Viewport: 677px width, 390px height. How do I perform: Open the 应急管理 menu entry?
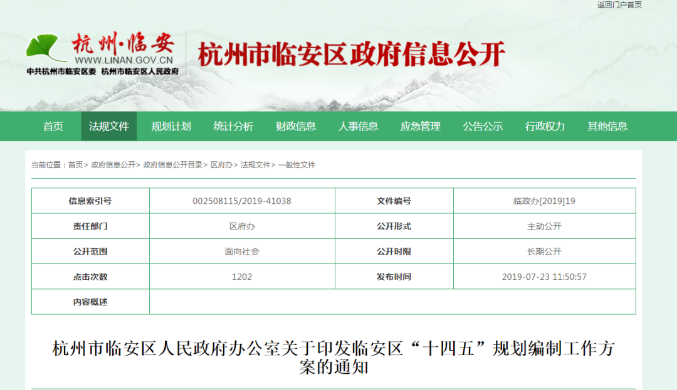click(420, 126)
